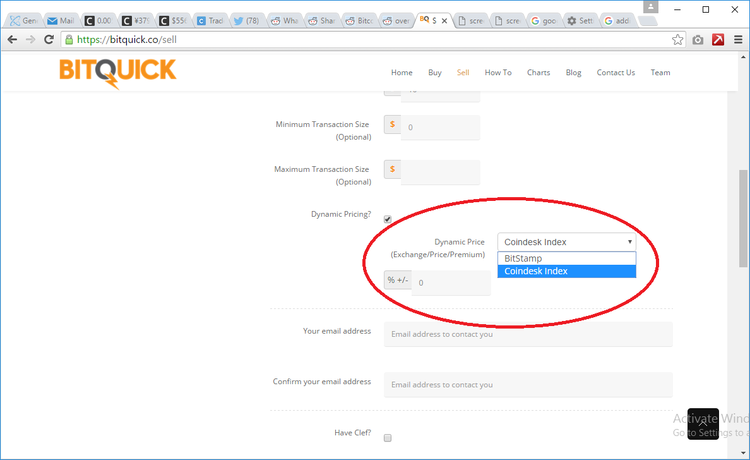The width and height of the screenshot is (750, 460).
Task: Switch to the Google add tab
Action: (x=617, y=21)
